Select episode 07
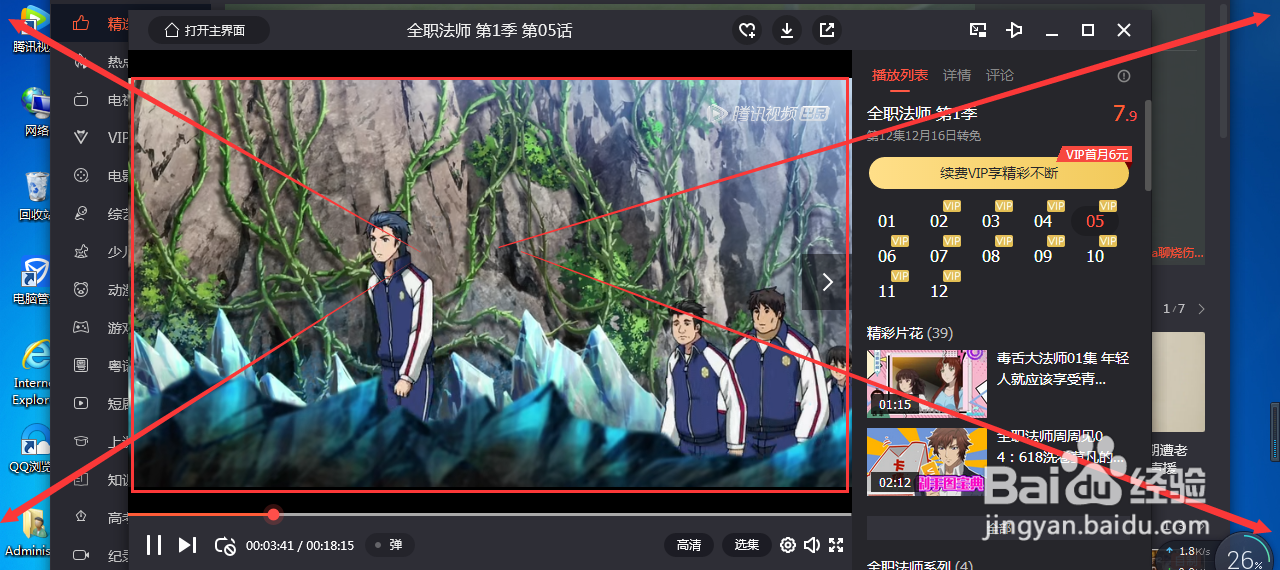 [939, 256]
